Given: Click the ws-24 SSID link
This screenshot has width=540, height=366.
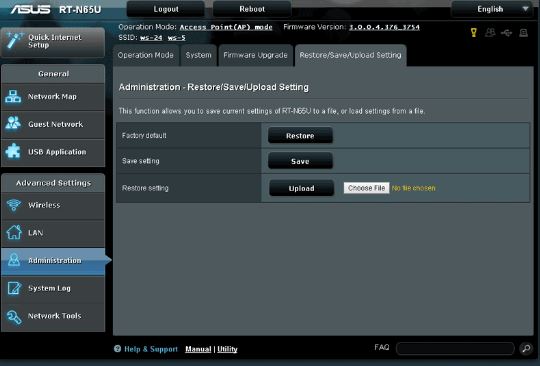Looking at the screenshot, I should pyautogui.click(x=151, y=38).
